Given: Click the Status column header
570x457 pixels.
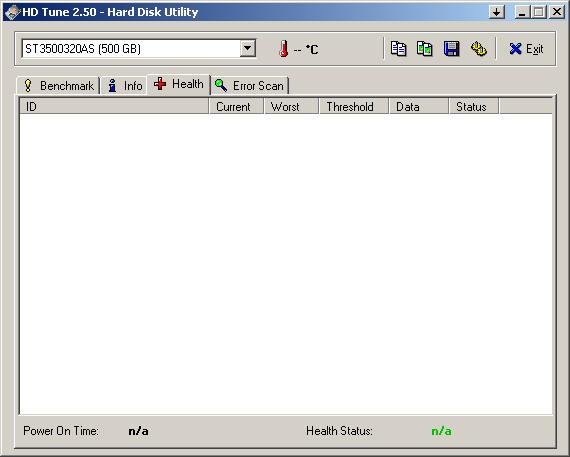Looking at the screenshot, I should pyautogui.click(x=474, y=107).
